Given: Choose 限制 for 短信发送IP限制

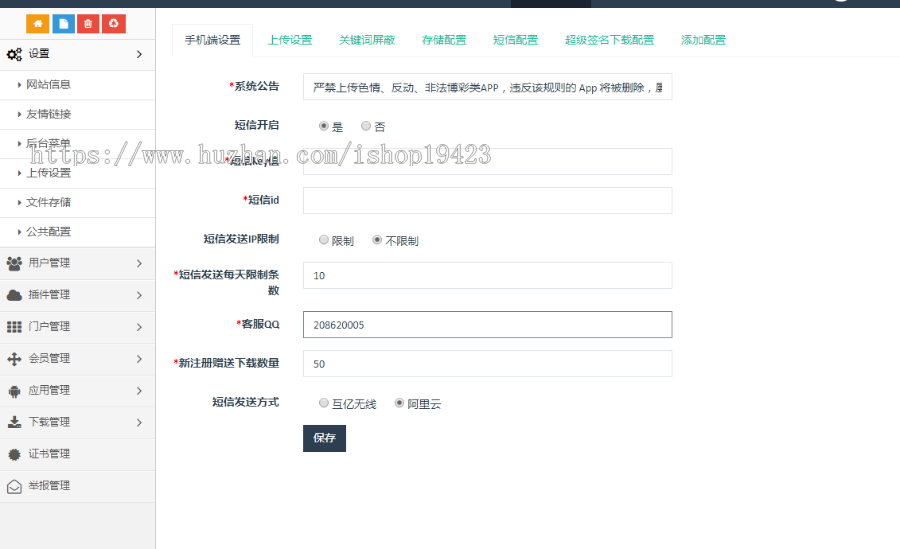Looking at the screenshot, I should coord(324,239).
